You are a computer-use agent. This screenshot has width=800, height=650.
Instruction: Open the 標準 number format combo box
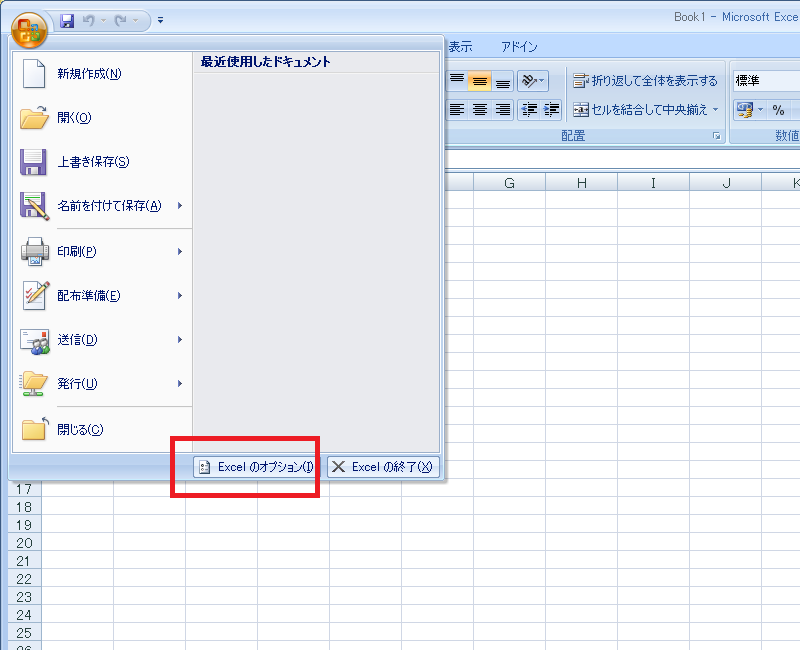point(766,81)
